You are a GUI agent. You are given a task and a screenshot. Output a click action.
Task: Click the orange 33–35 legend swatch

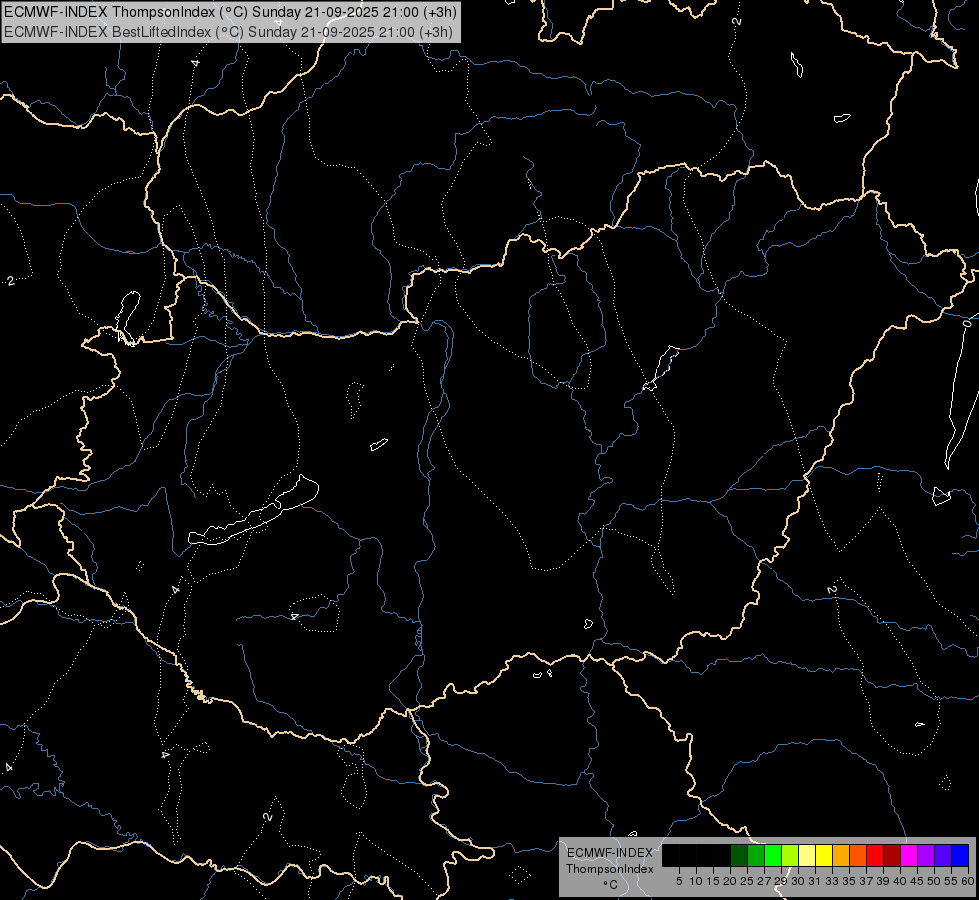tap(840, 855)
